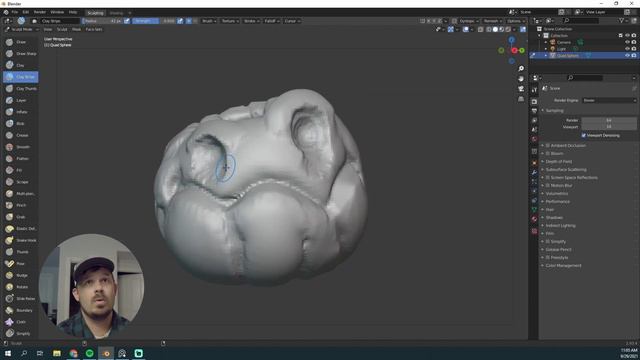Open the Render Engine dropdown
This screenshot has width=640, height=360.
point(609,100)
